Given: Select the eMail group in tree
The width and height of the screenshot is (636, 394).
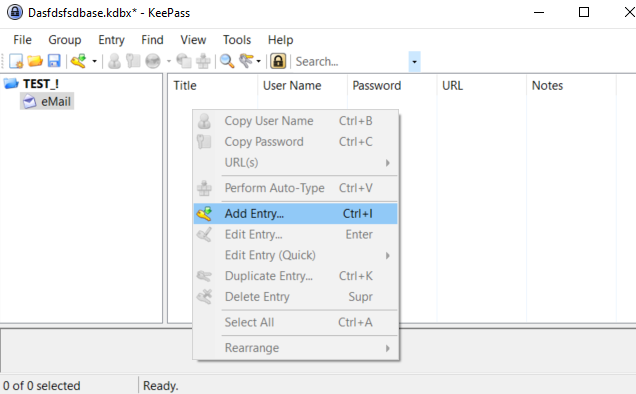Looking at the screenshot, I should point(56,101).
